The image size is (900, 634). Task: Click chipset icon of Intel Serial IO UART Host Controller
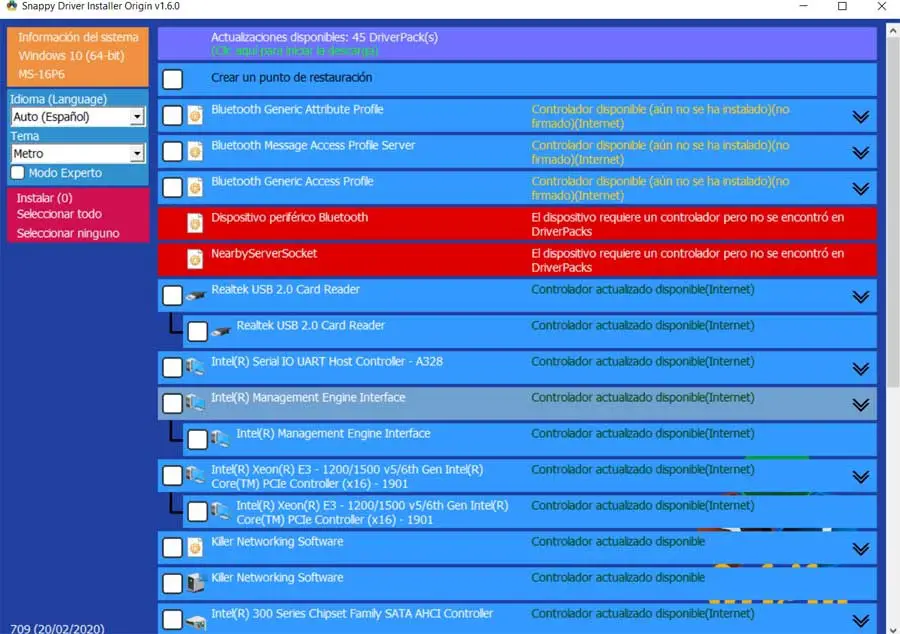coord(195,367)
